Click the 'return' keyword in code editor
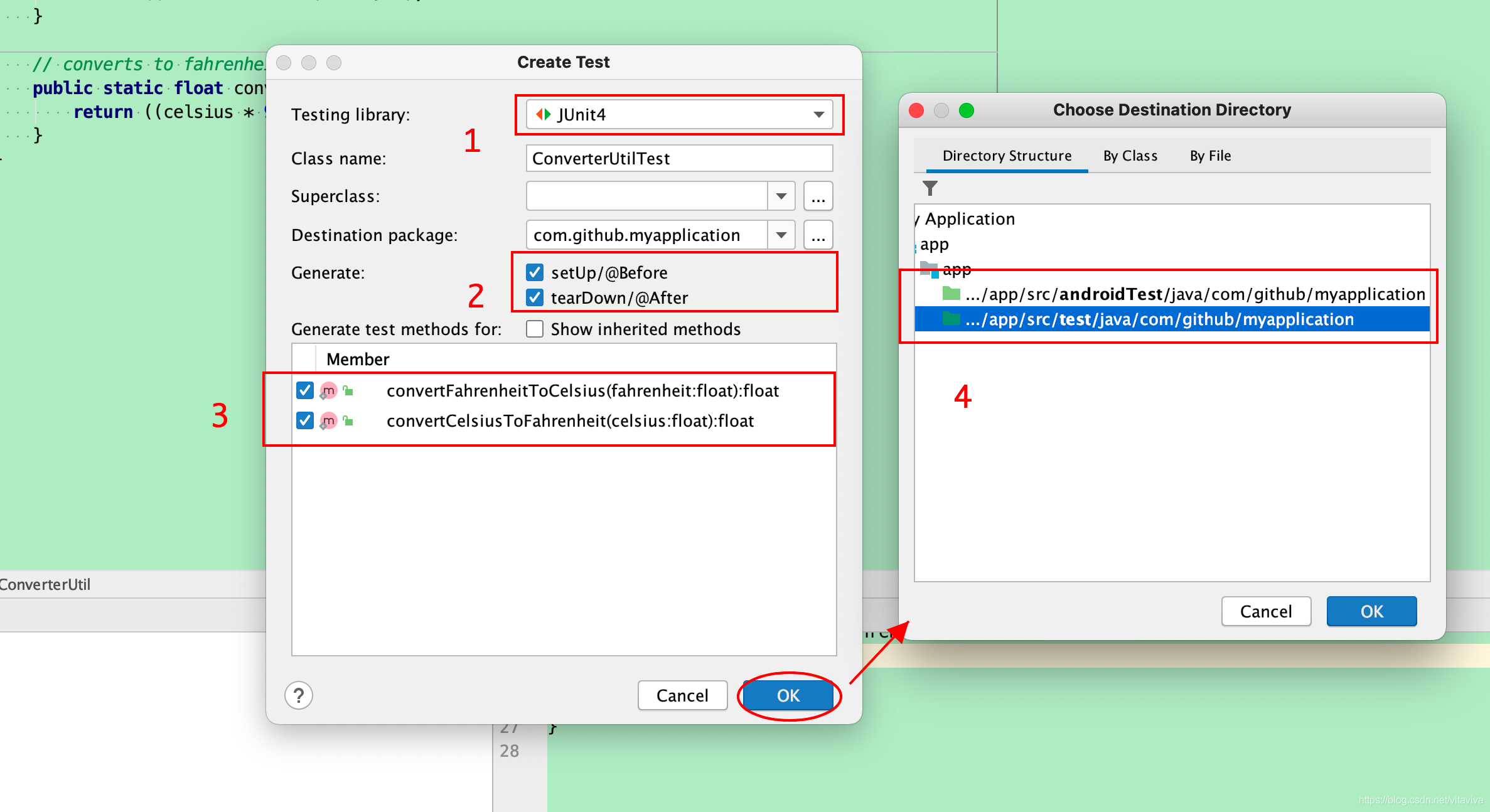Viewport: 1490px width, 812px height. tap(103, 112)
